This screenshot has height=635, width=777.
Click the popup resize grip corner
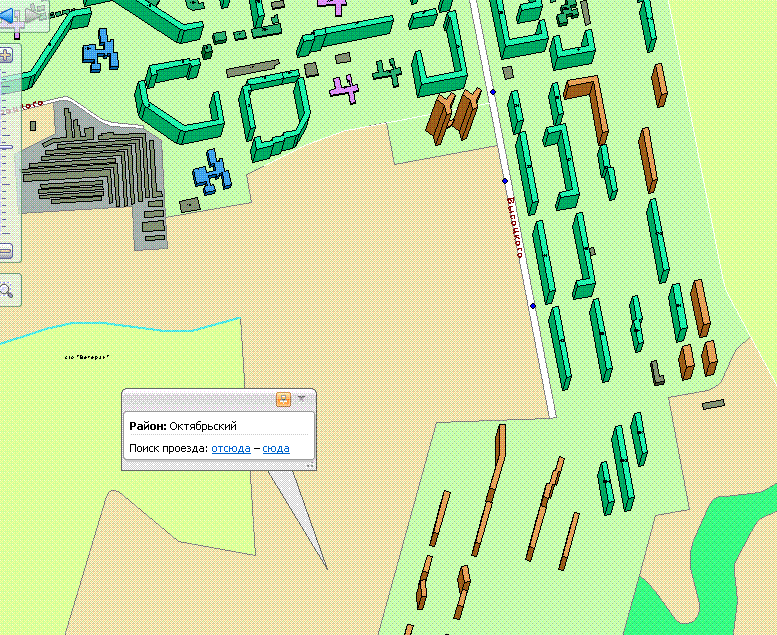[x=310, y=465]
